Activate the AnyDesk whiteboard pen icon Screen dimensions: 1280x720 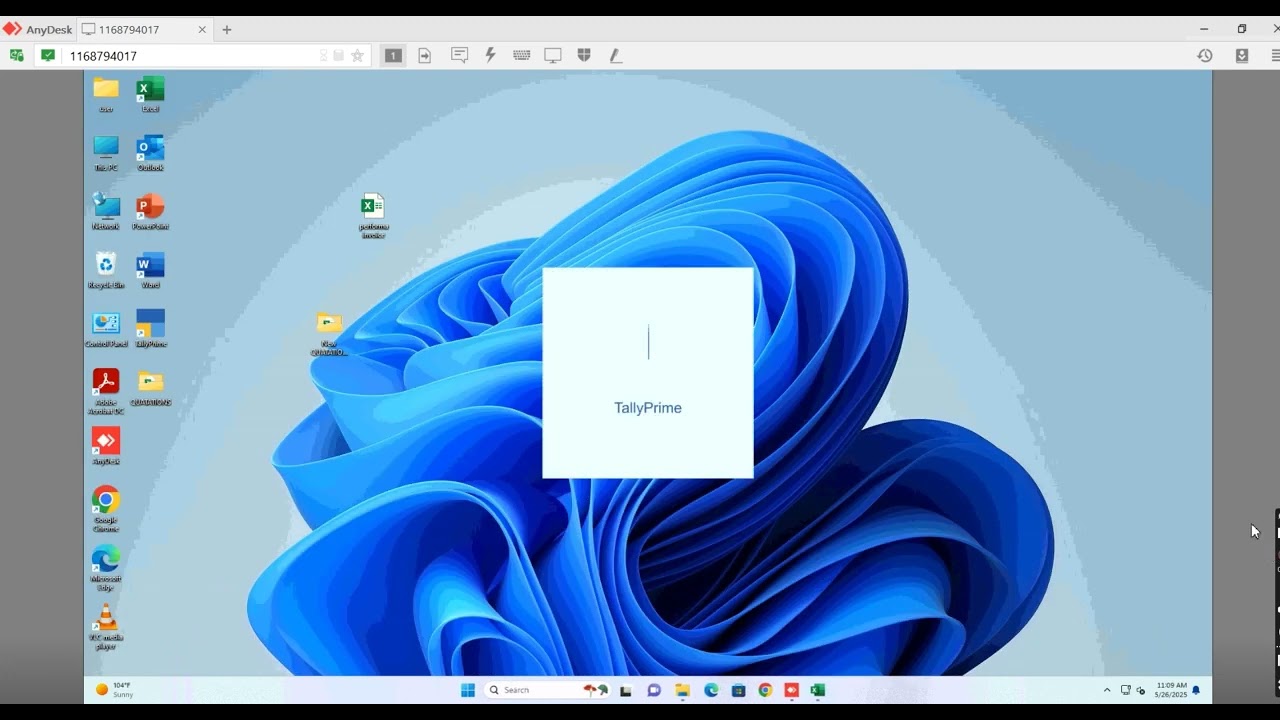[615, 56]
